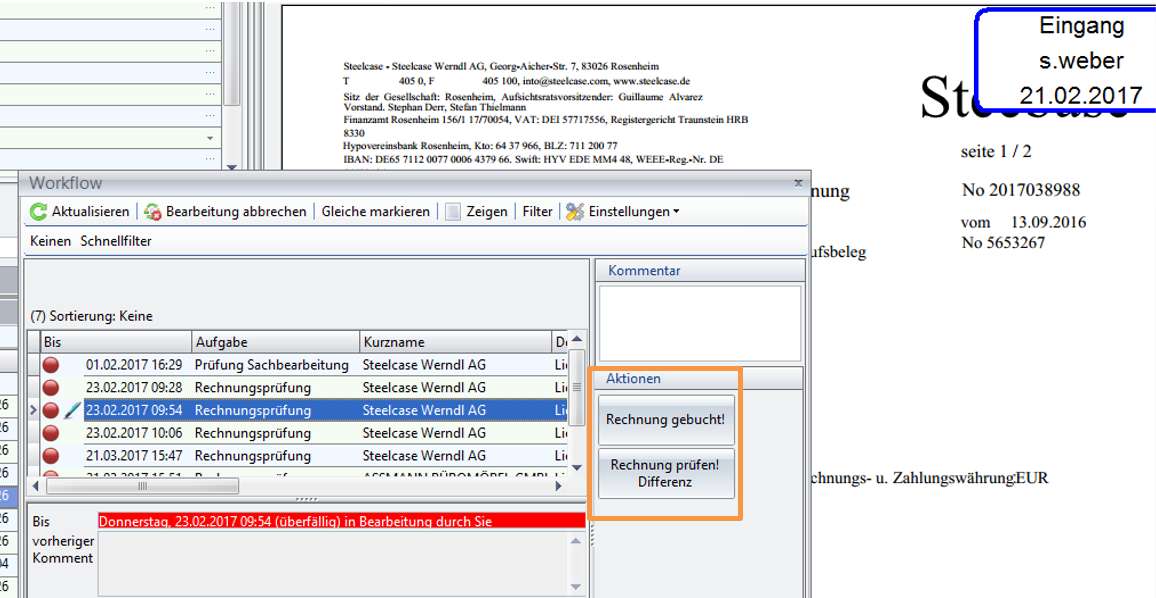1156x598 pixels.
Task: Click 'No 5653267' in the invoice document
Action: click(1003, 243)
